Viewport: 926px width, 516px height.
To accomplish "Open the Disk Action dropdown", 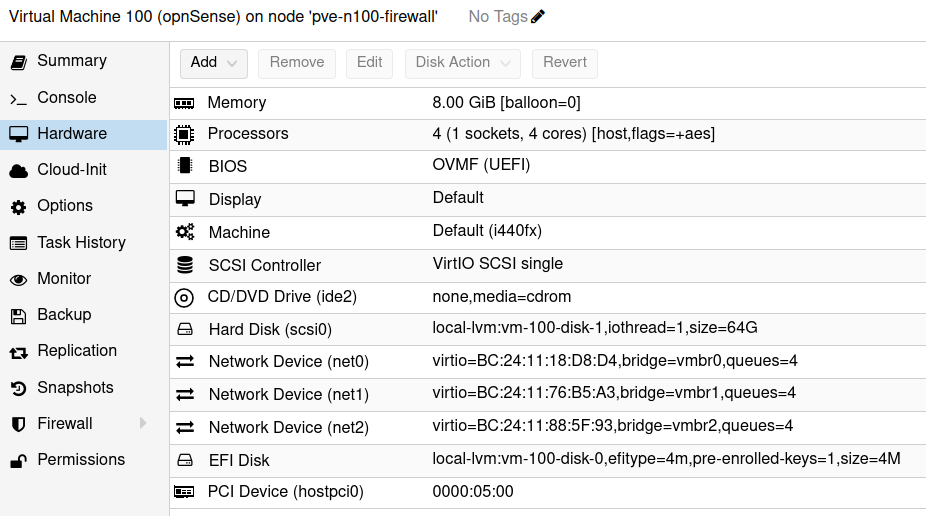I will (462, 63).
